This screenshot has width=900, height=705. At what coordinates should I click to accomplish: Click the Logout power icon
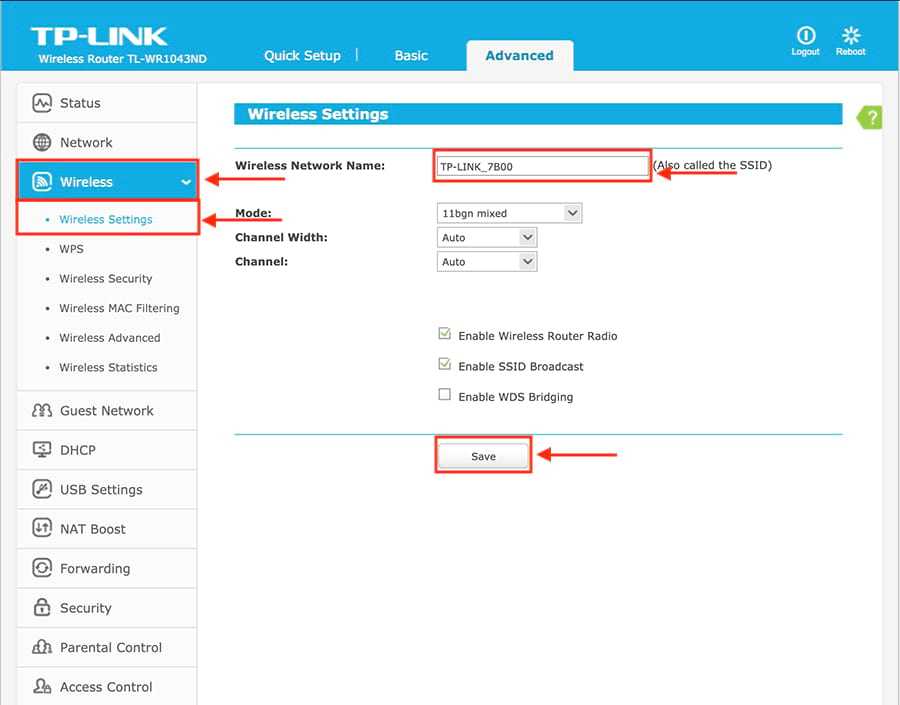coord(805,36)
